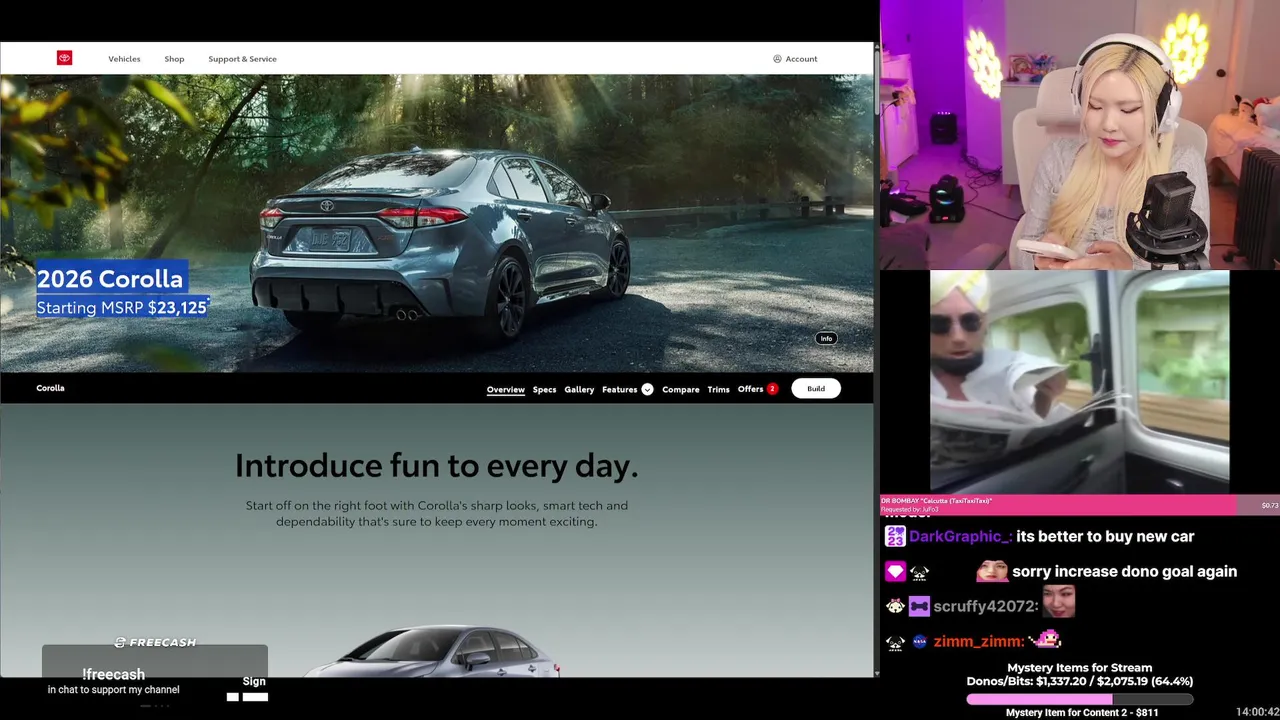The image size is (1280, 720).
Task: Open the Features tab
Action: pyautogui.click(x=619, y=389)
